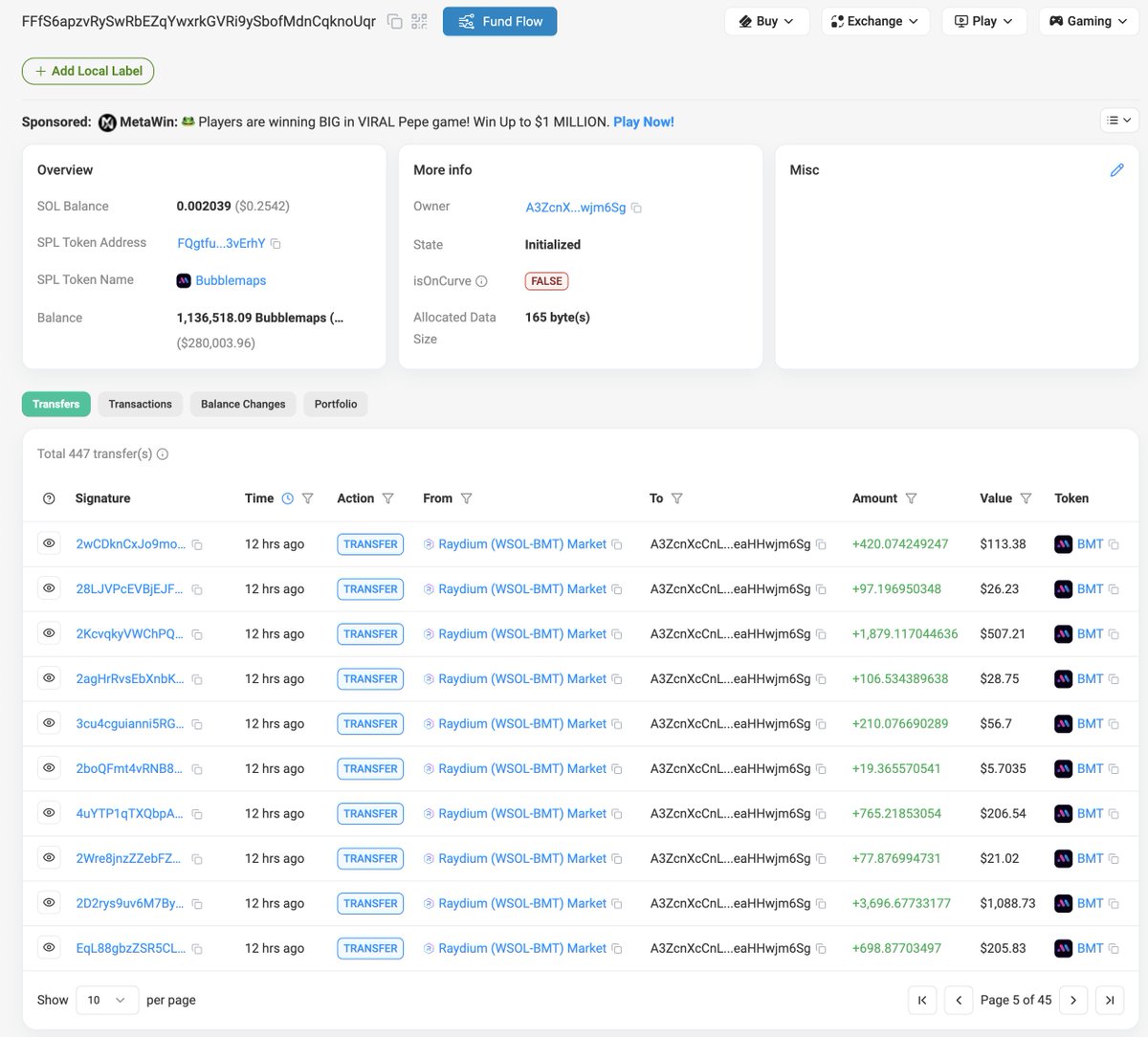Copy BMT token in the $1,088.73 row

pyautogui.click(x=1113, y=905)
